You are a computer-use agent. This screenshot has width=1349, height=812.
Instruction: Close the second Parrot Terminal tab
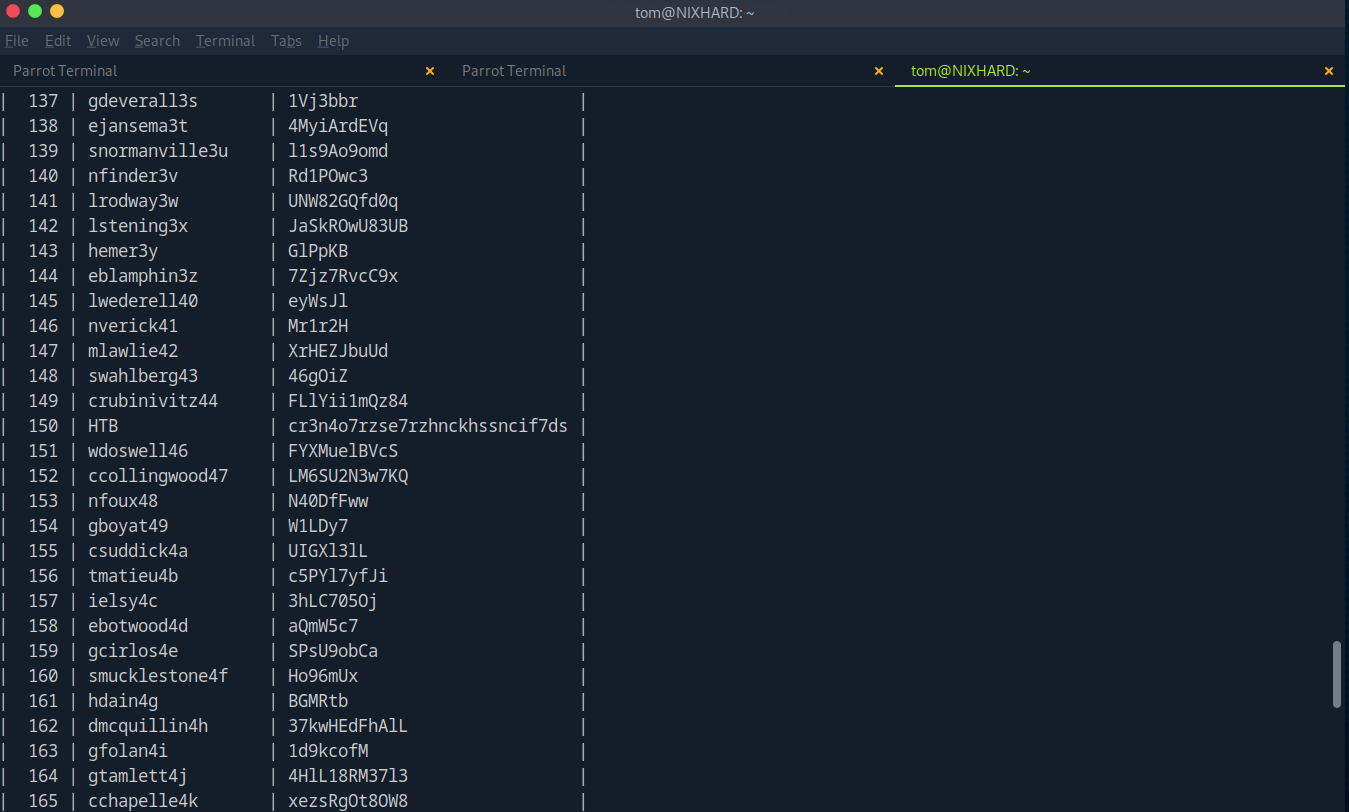click(x=879, y=71)
